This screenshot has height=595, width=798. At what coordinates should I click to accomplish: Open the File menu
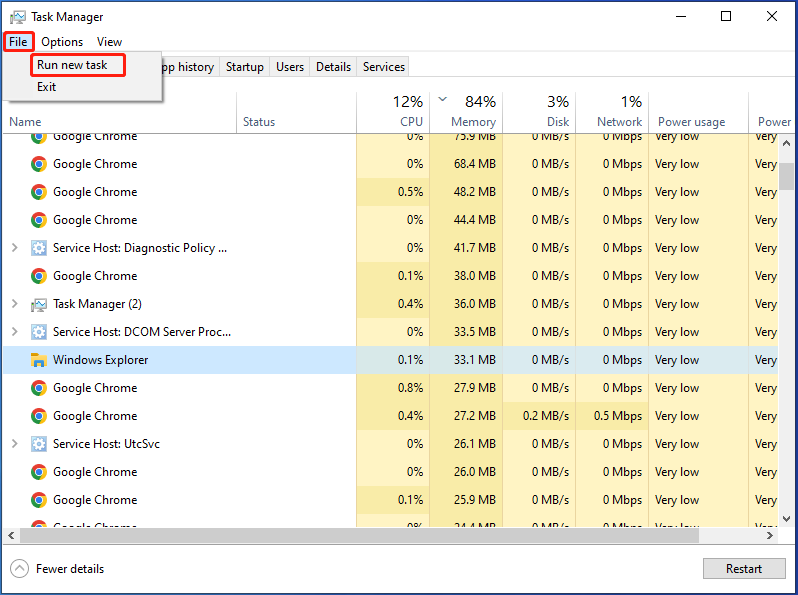click(x=18, y=42)
